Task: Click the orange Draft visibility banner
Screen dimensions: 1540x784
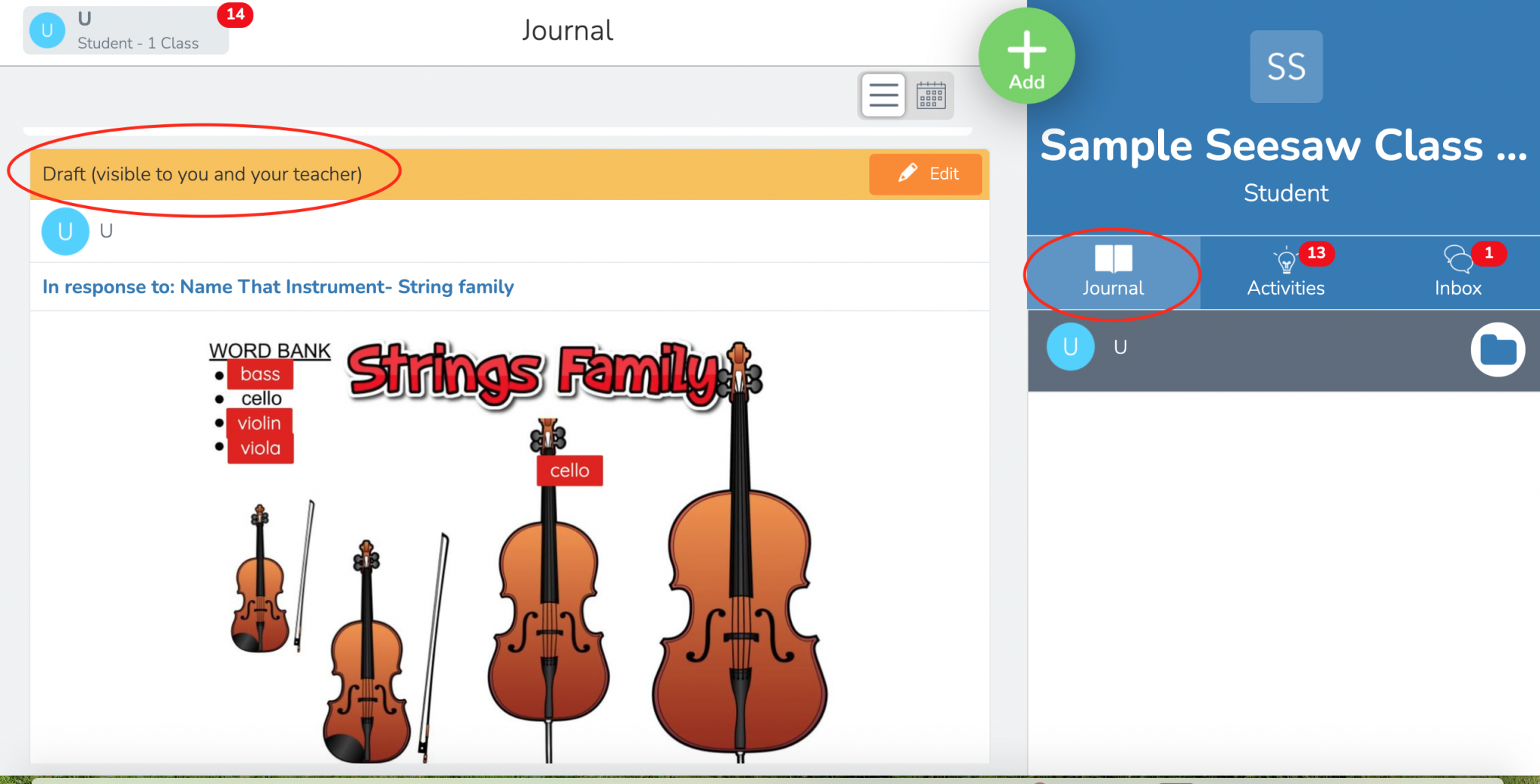Action: (x=203, y=174)
